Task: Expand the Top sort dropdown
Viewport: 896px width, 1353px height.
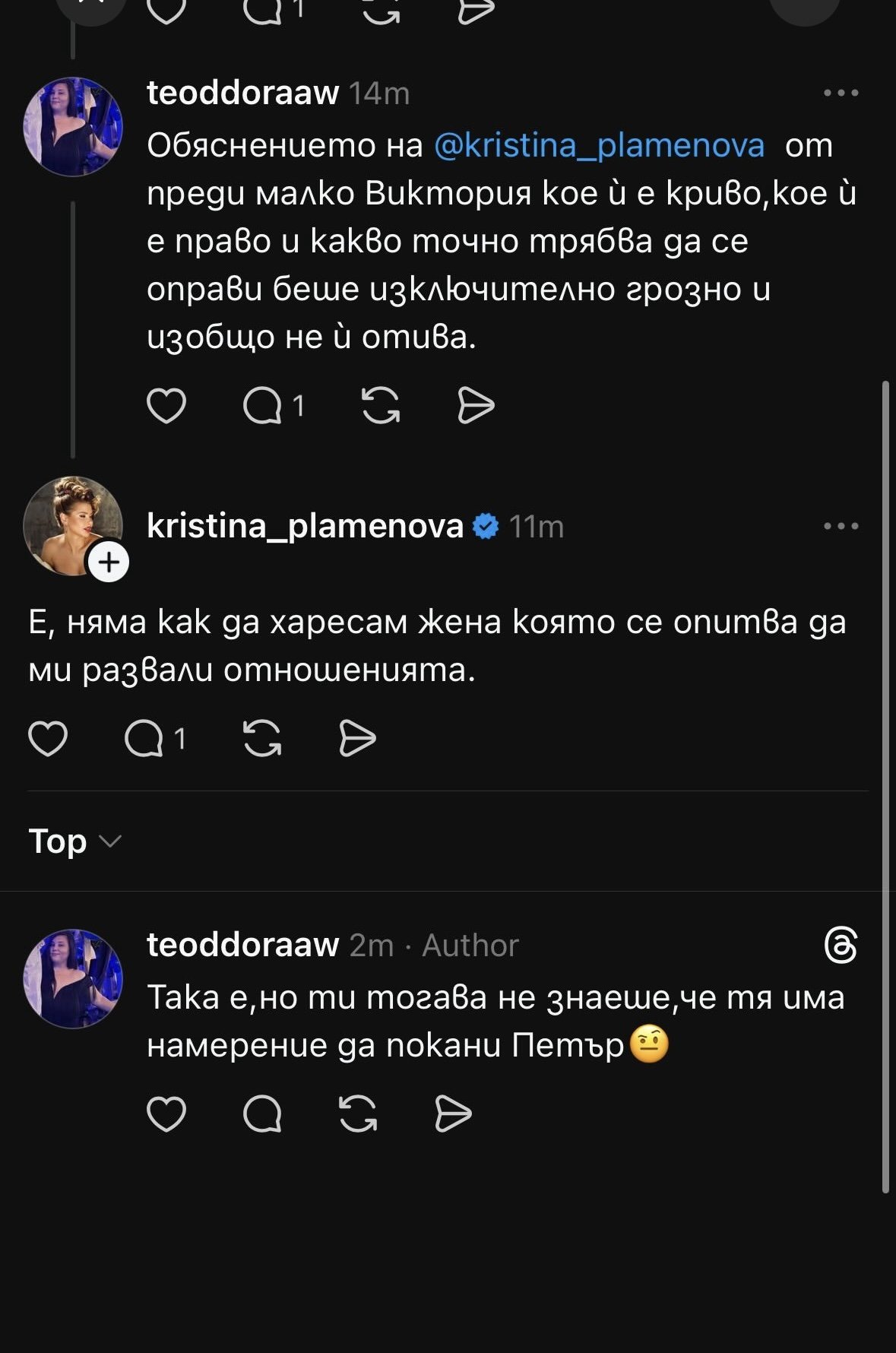Action: click(x=74, y=841)
